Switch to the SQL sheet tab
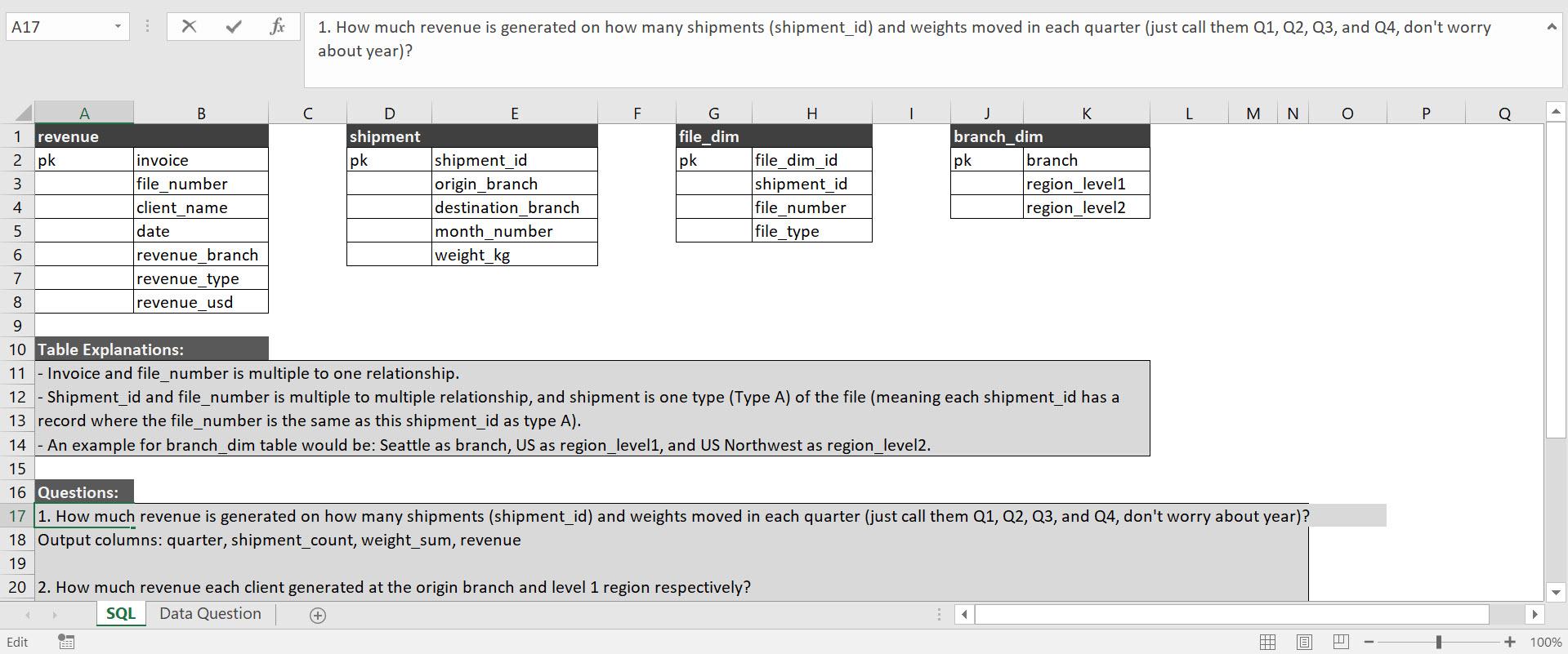 120,613
